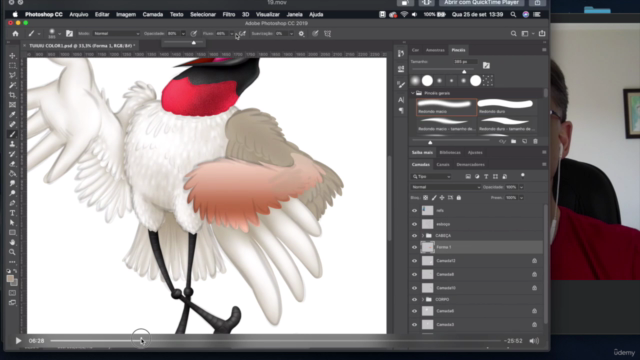The height and width of the screenshot is (360, 640).
Task: Select the Paint Bucket tool
Action: pyautogui.click(x=12, y=173)
